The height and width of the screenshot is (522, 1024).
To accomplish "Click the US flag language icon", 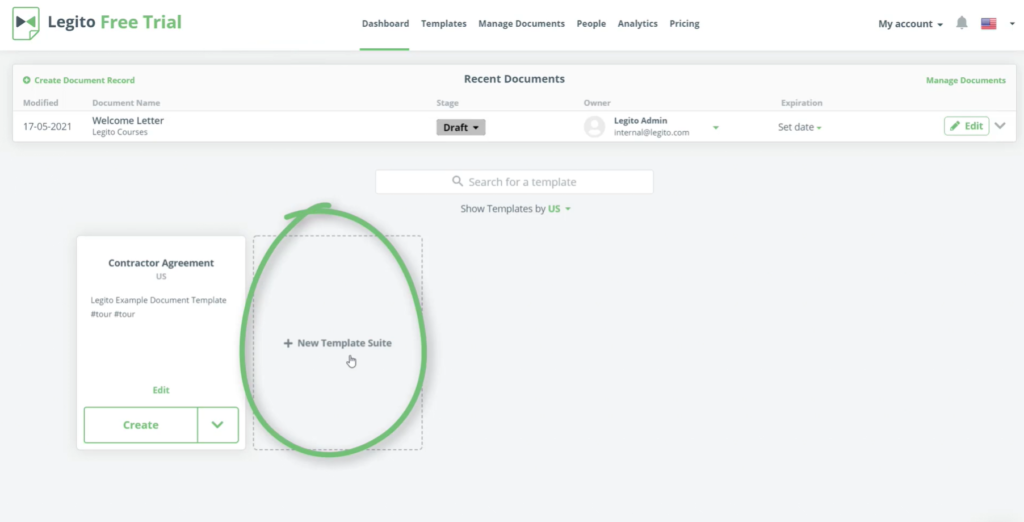I will pos(989,24).
